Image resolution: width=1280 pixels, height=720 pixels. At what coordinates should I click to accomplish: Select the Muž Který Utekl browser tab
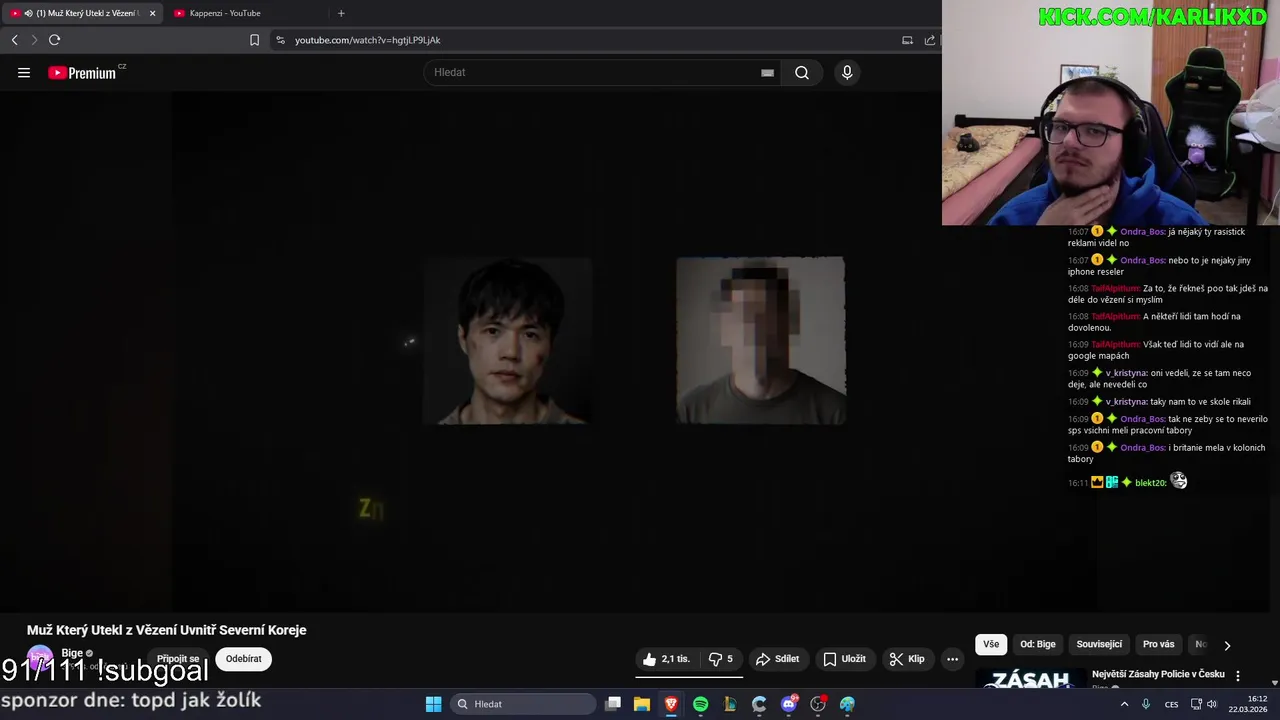(x=85, y=13)
